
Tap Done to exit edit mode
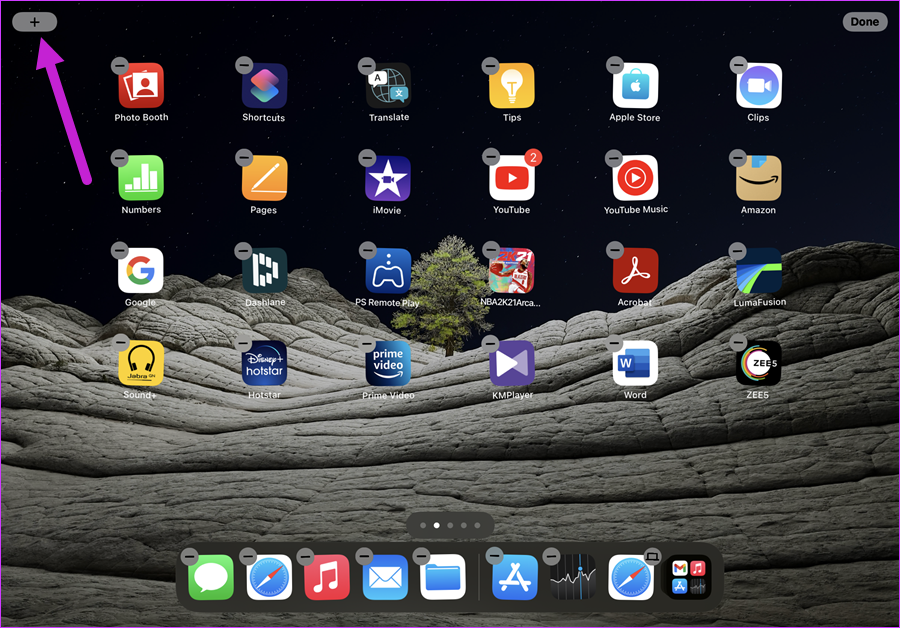click(864, 22)
